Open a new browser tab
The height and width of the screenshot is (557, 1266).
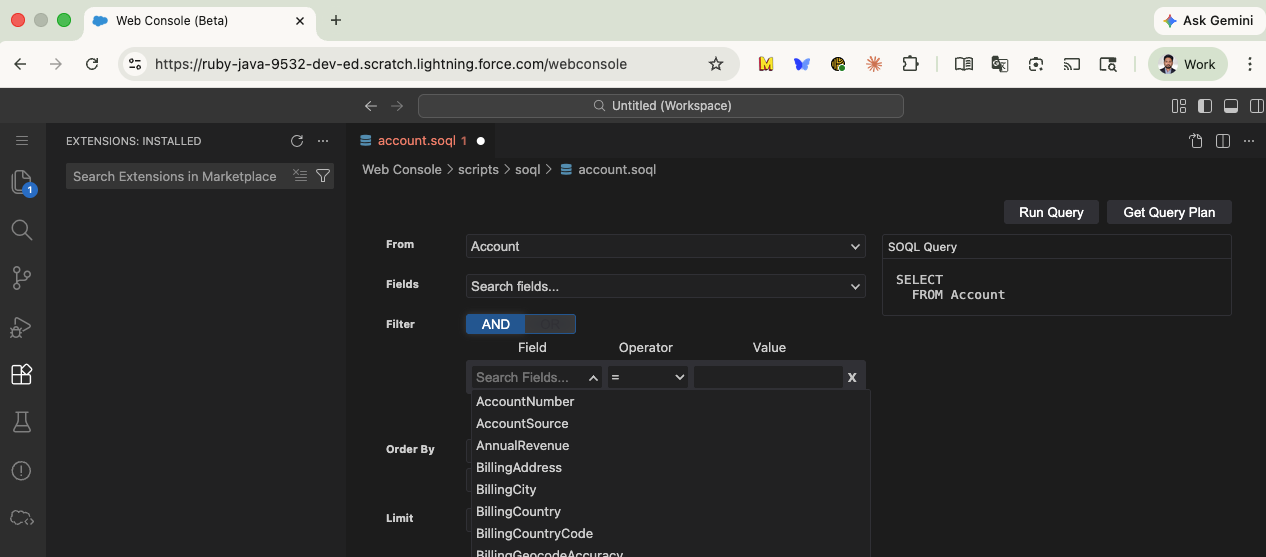click(336, 20)
